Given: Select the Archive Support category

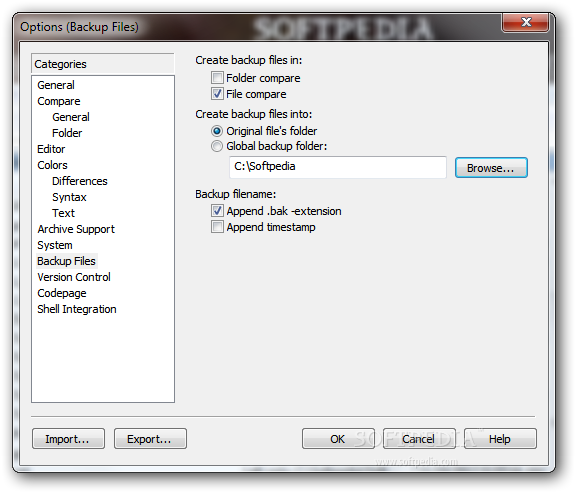Looking at the screenshot, I should click(76, 229).
